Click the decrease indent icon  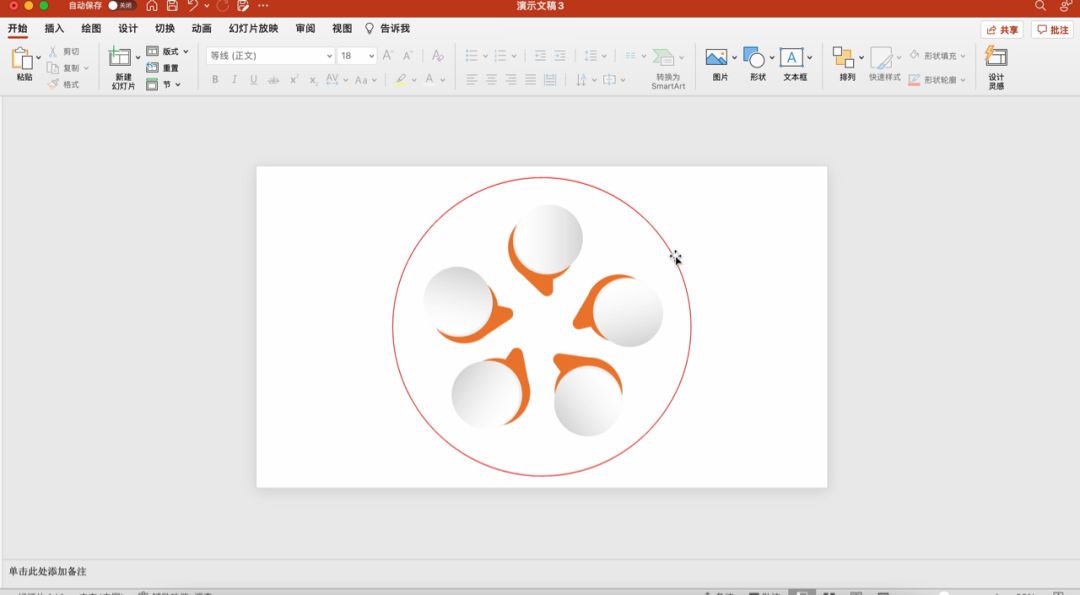tap(540, 56)
